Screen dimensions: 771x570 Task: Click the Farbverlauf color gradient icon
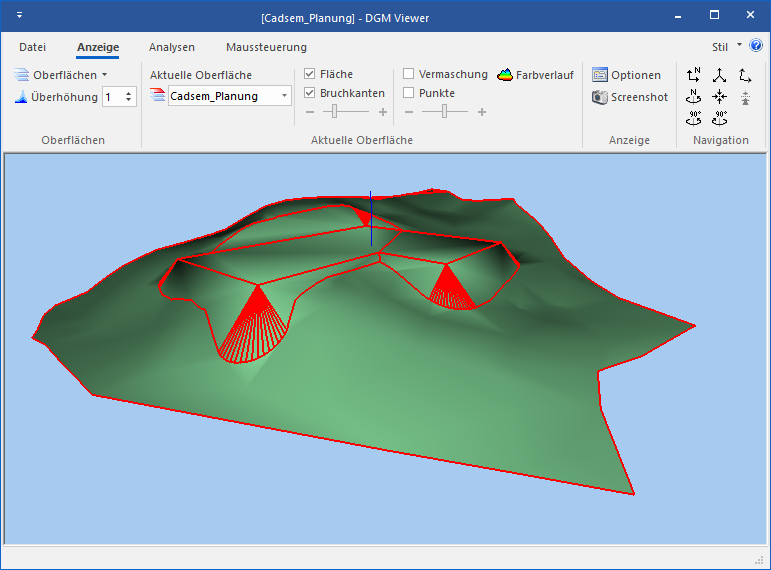[x=506, y=75]
